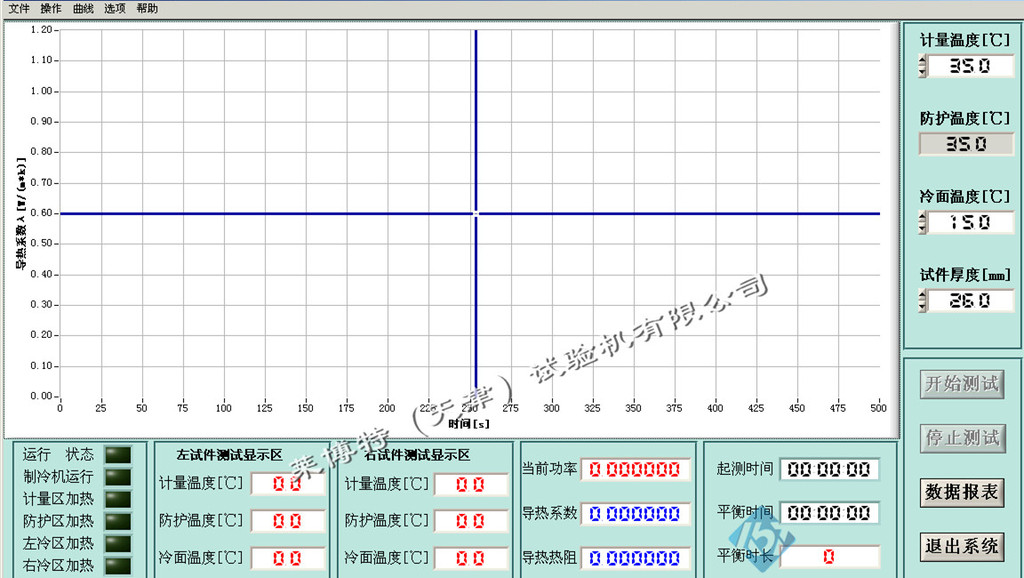Click 退出系统 to exit the system

click(x=961, y=548)
